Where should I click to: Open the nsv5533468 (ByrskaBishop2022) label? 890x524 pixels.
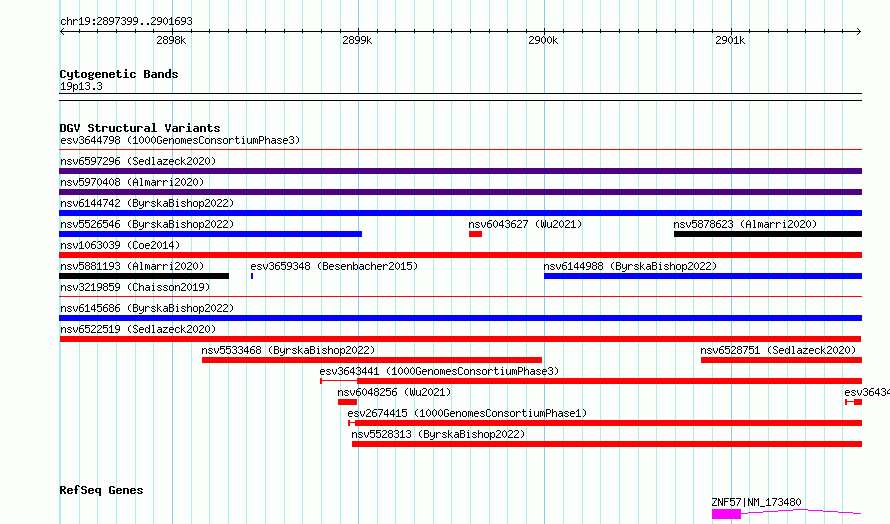coord(288,350)
